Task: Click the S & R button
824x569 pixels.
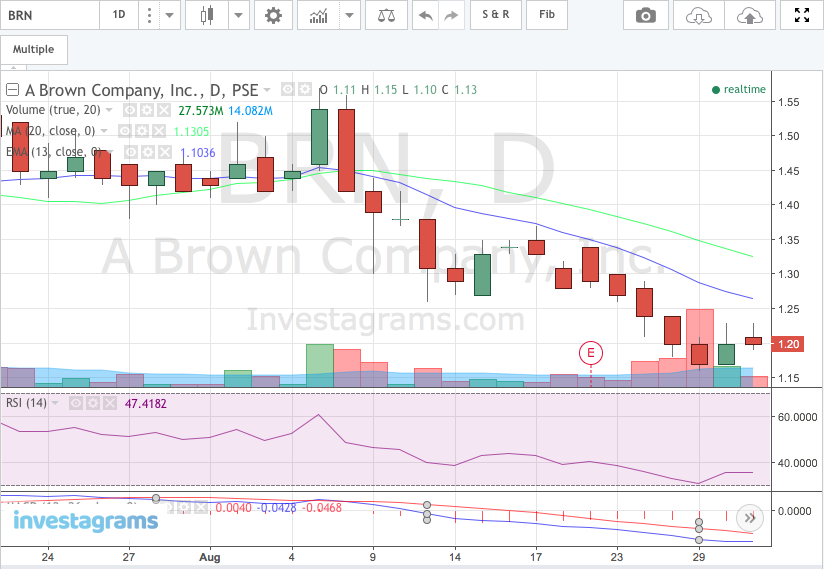Action: (496, 15)
